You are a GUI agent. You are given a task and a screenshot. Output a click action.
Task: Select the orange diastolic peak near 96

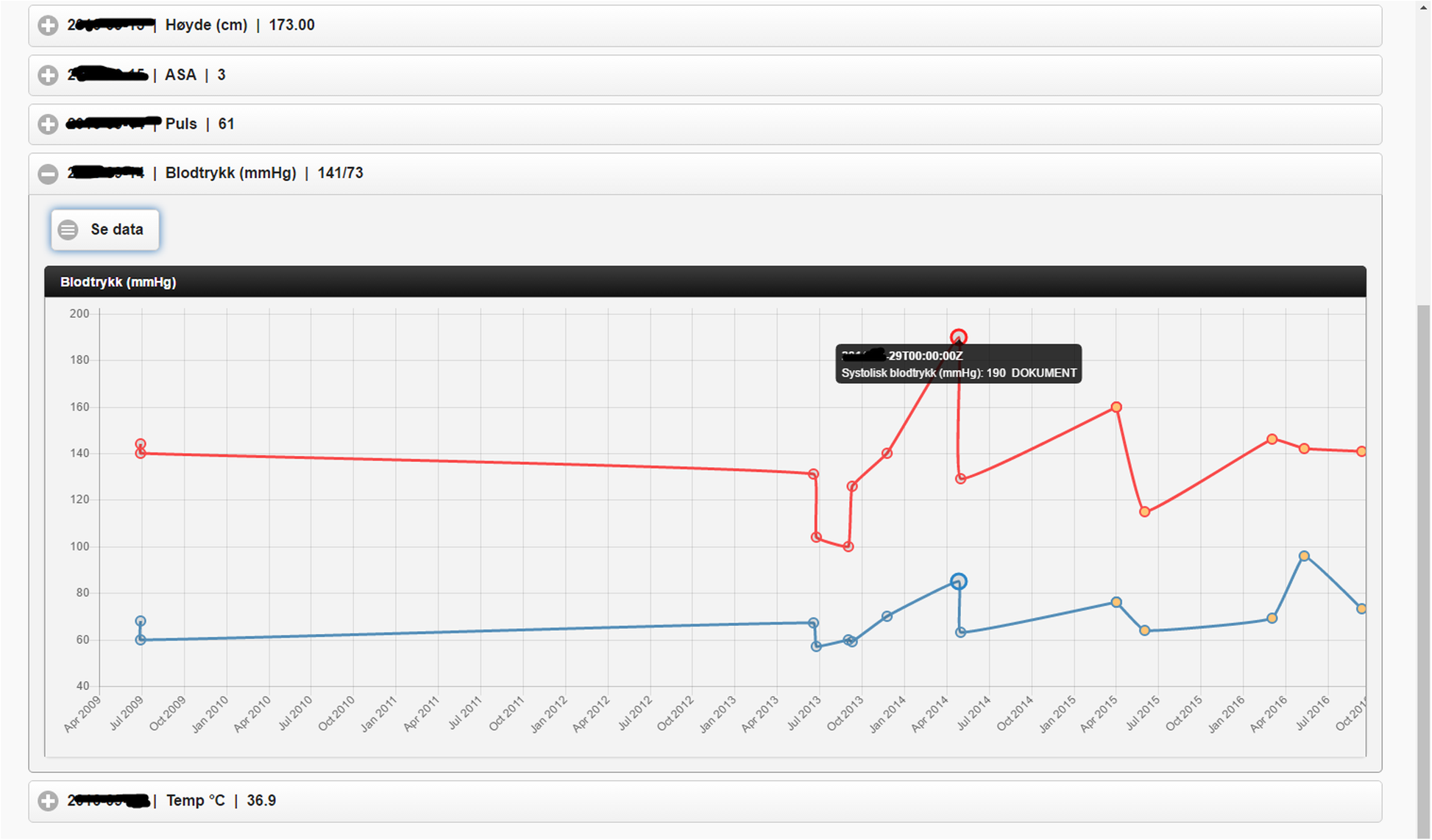1304,556
